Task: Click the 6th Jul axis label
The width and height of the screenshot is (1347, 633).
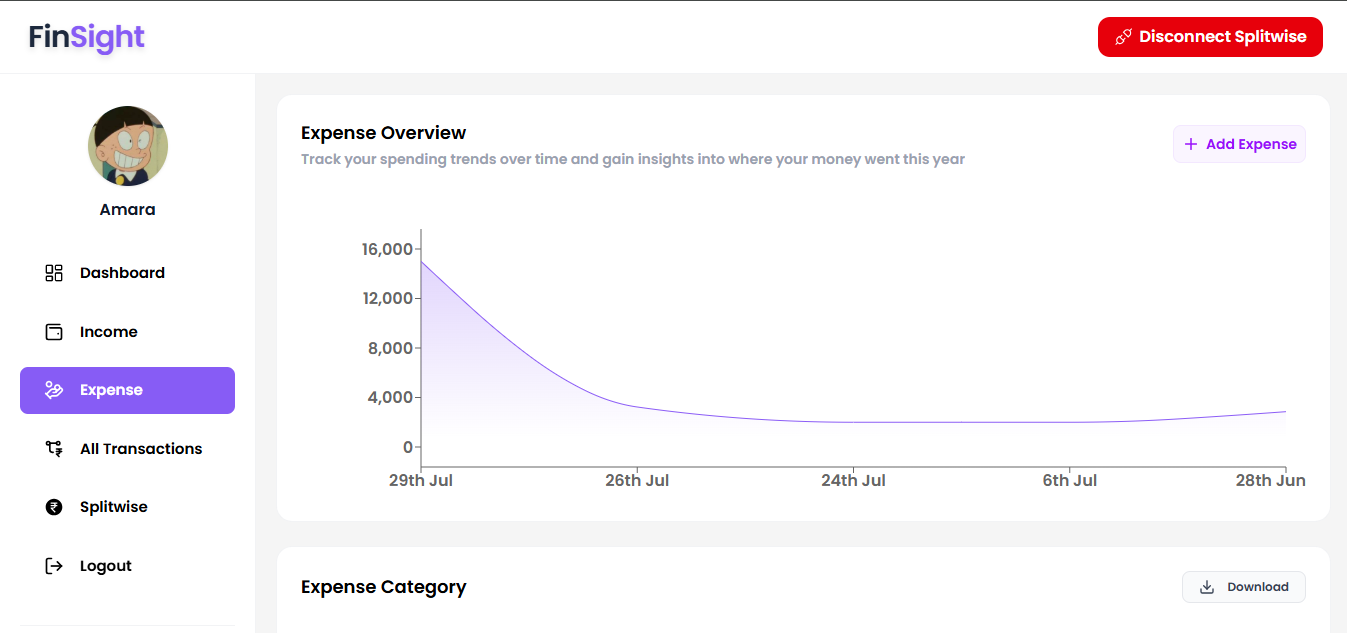Action: [x=1070, y=481]
